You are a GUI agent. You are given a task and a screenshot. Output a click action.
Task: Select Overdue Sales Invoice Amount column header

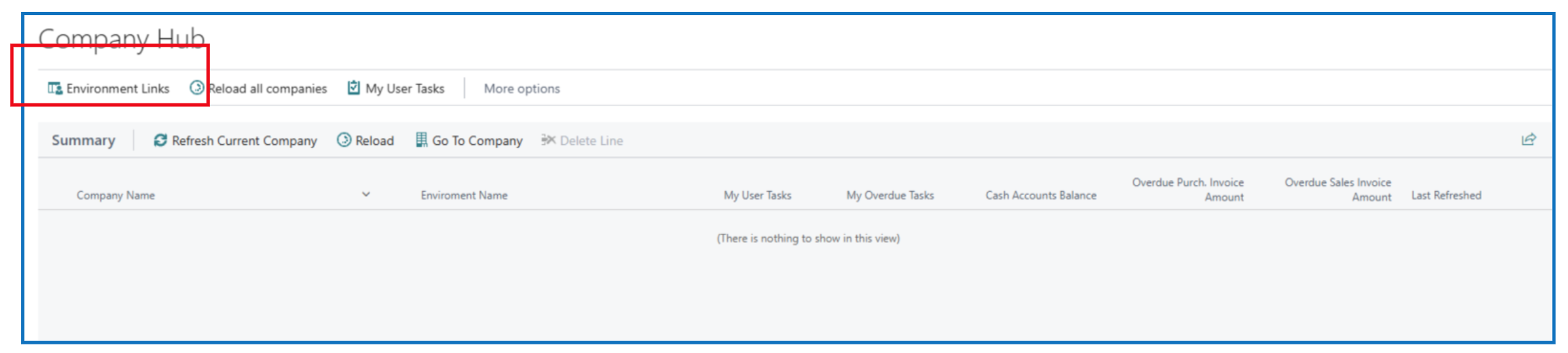1338,189
